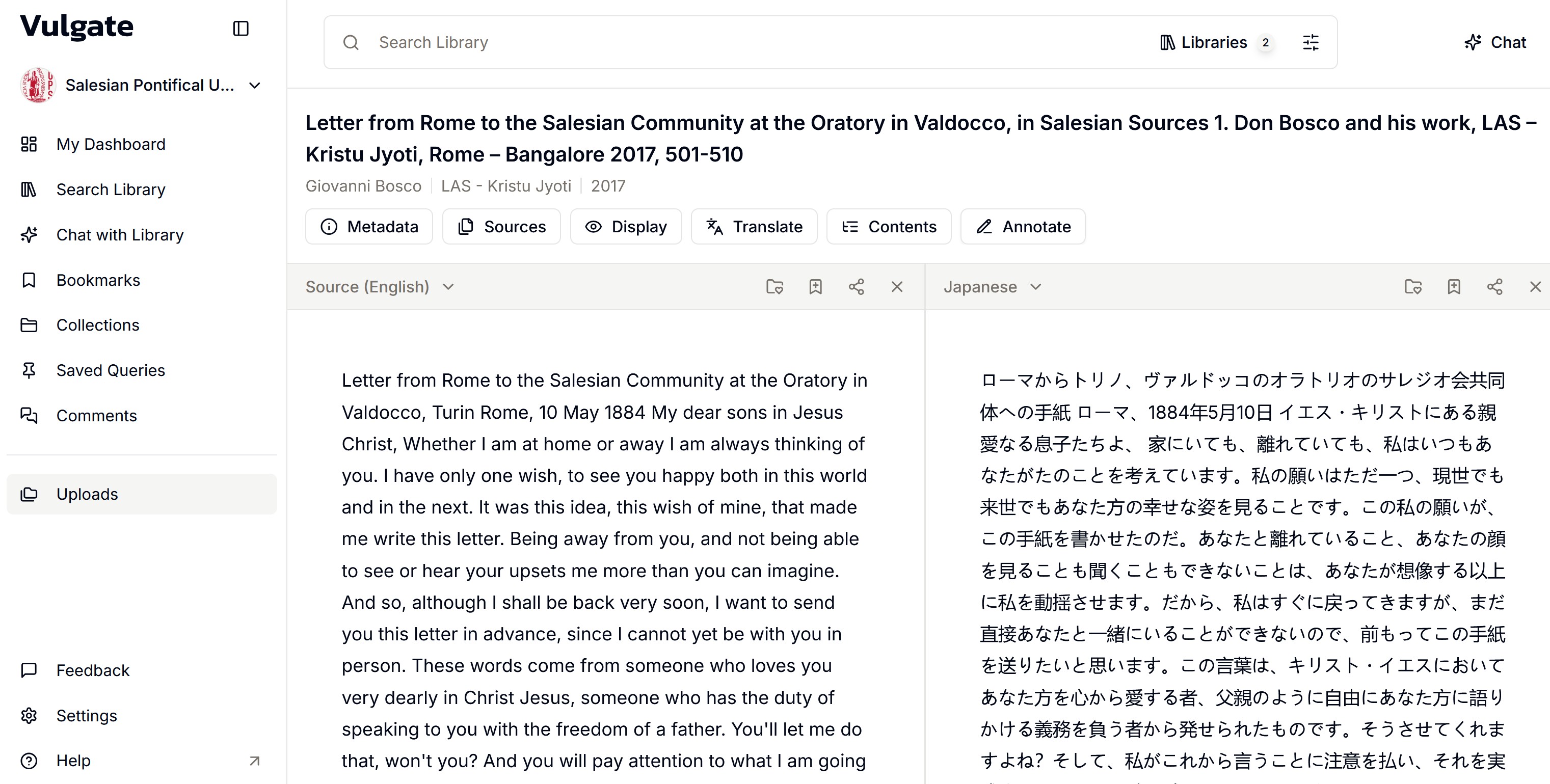Image resolution: width=1550 pixels, height=784 pixels.
Task: Open Chat with Library page
Action: pyautogui.click(x=120, y=235)
